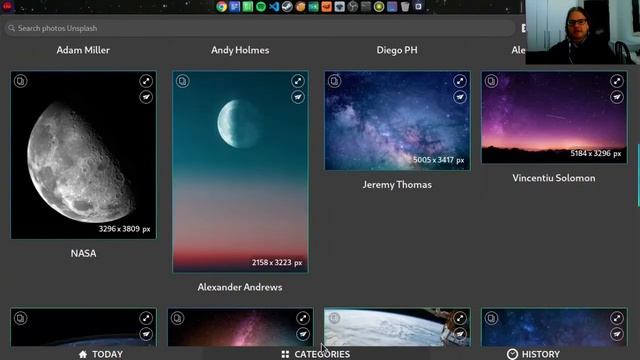The image size is (640, 360).
Task: Set the NASA moon photo as wallpaper via paper plane icon
Action: click(146, 97)
